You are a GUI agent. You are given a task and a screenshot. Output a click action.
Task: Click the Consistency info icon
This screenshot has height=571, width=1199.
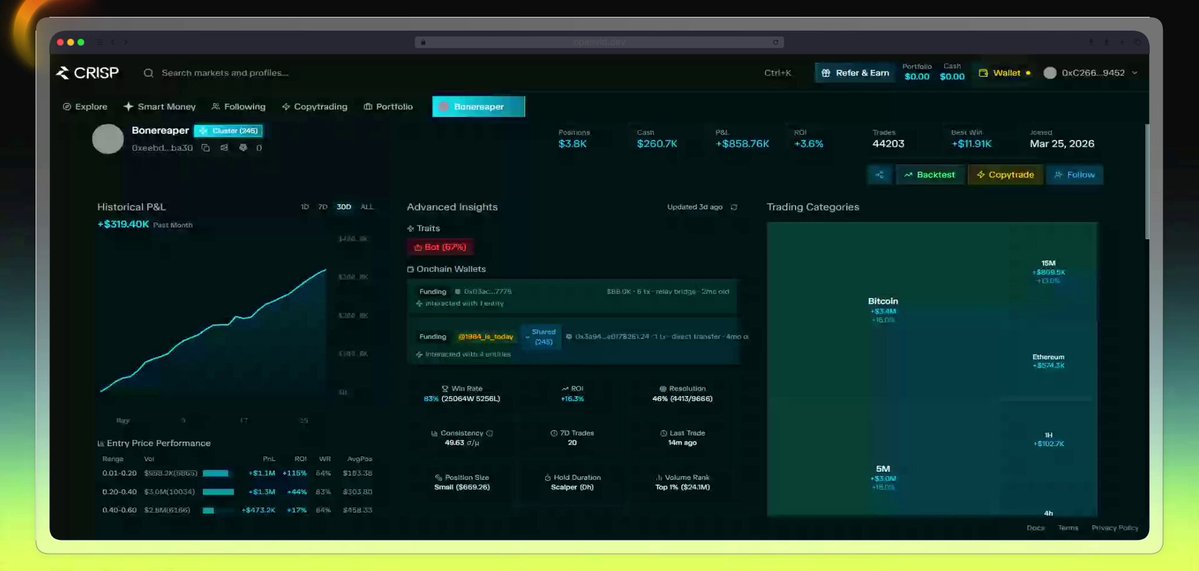point(490,433)
